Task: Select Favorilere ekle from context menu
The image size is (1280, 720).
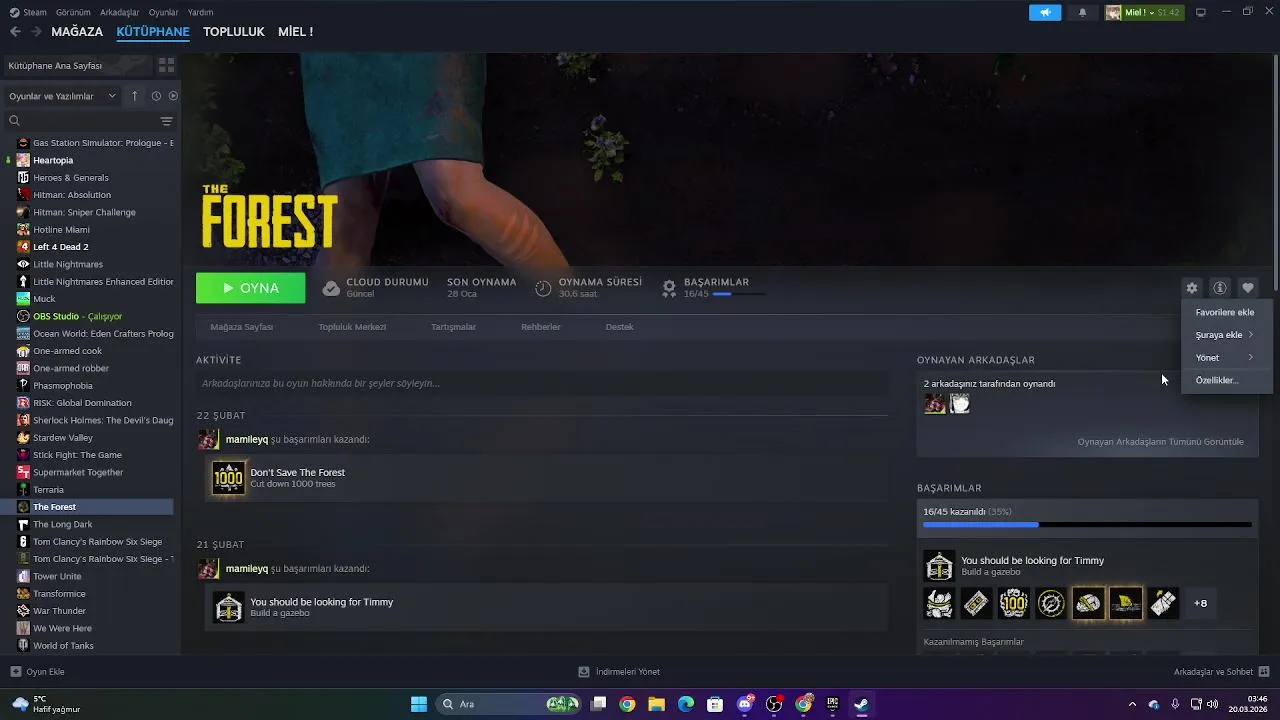Action: [x=1226, y=312]
